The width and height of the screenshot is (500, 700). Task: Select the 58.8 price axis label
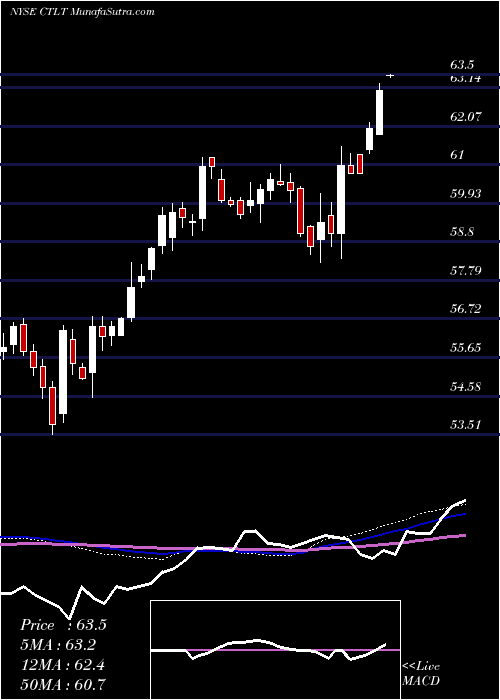pyautogui.click(x=462, y=232)
